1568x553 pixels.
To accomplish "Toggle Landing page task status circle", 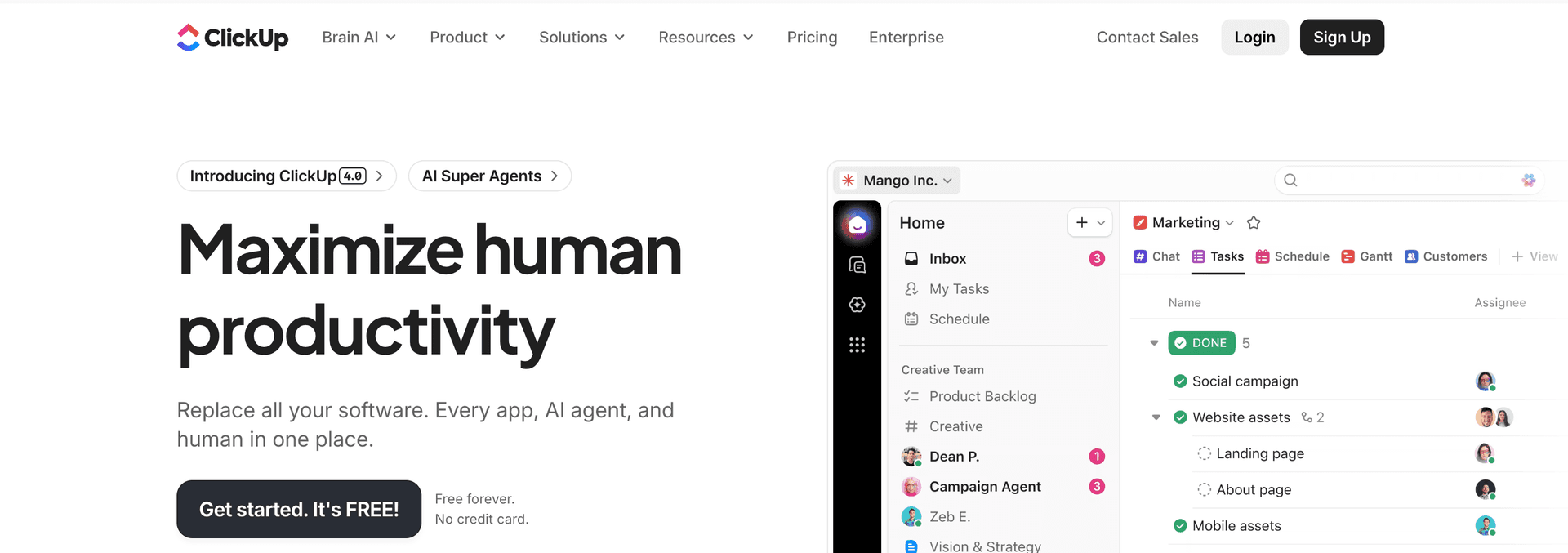I will tap(1204, 453).
